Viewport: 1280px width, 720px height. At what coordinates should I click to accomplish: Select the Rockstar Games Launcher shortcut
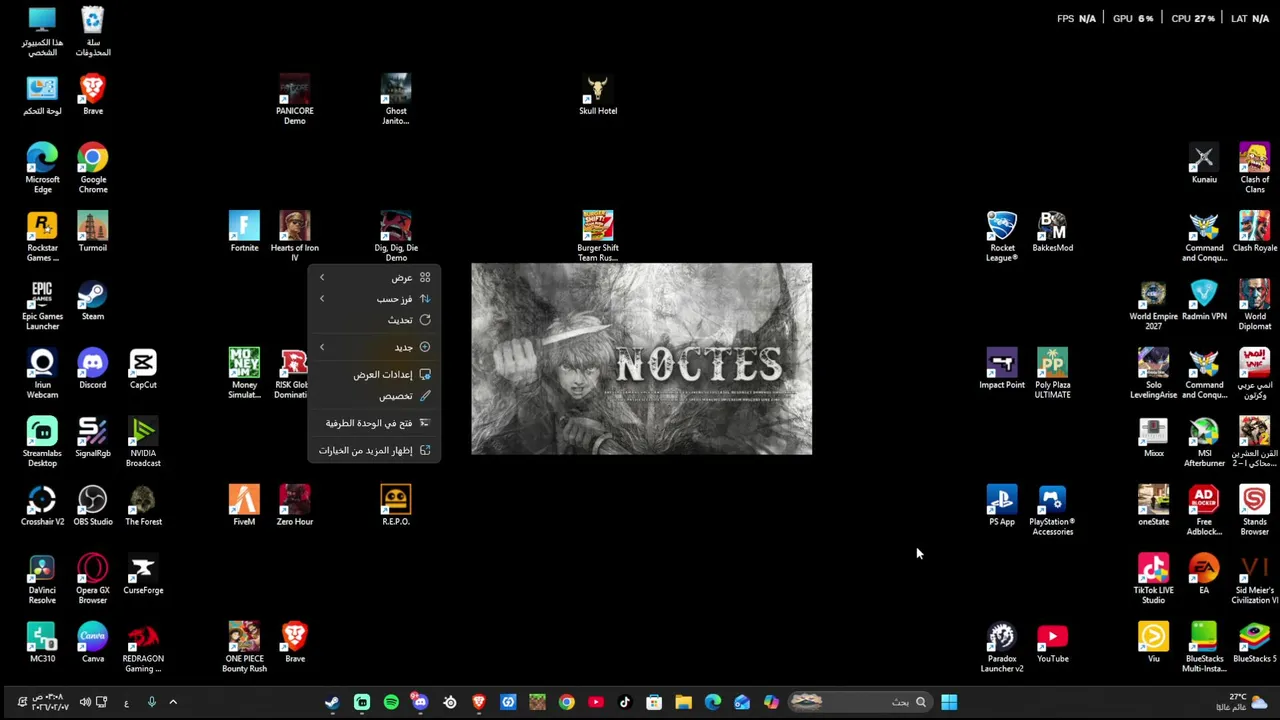[42, 236]
